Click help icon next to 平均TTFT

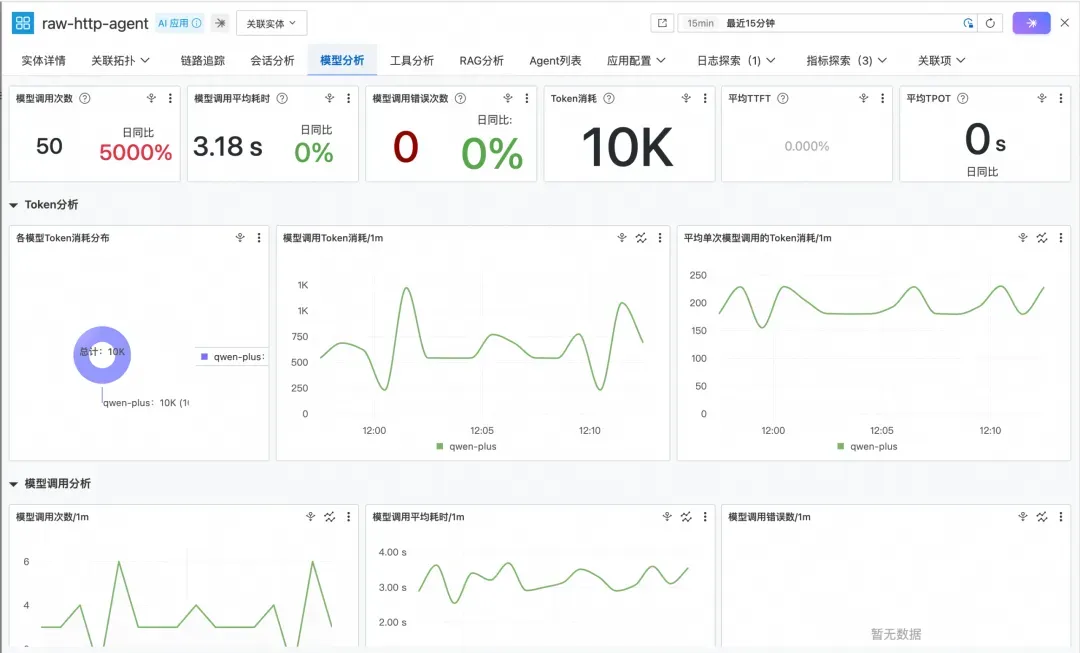click(x=782, y=99)
